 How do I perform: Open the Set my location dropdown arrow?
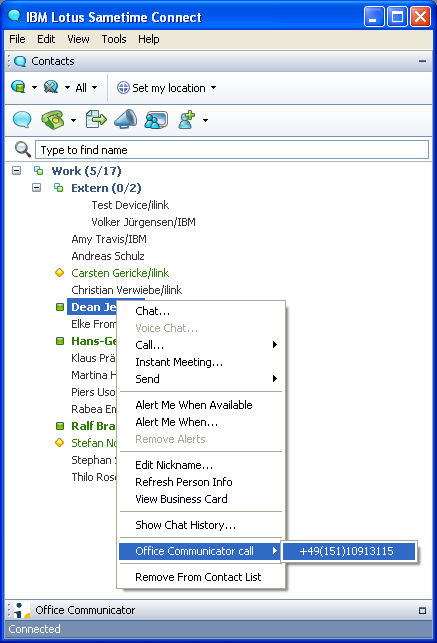click(213, 88)
